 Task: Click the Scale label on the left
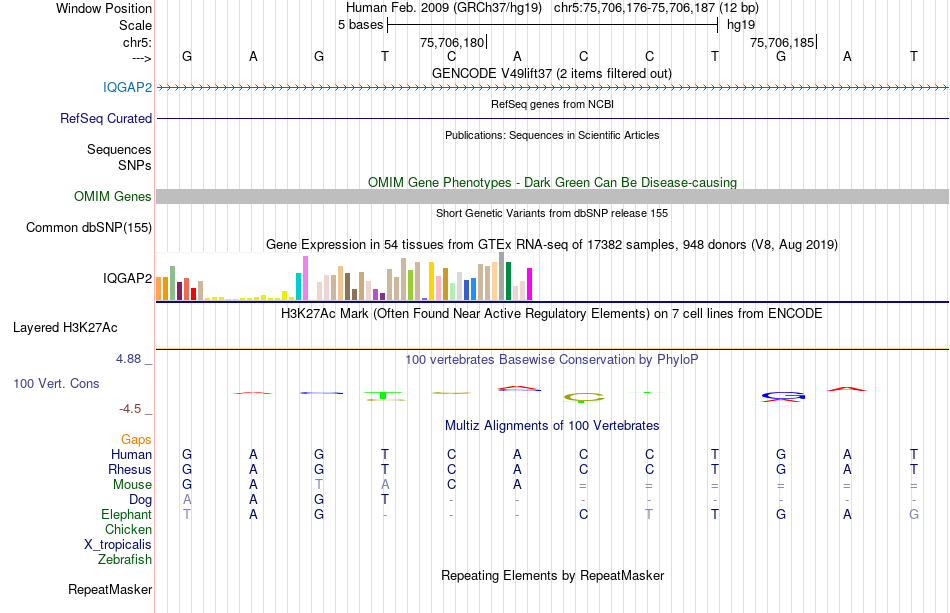[x=135, y=25]
